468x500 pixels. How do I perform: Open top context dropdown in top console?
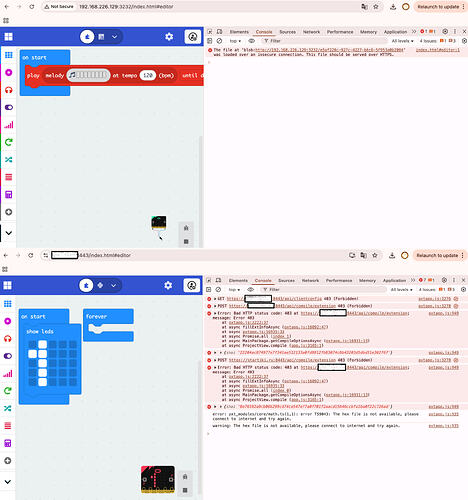coord(235,41)
